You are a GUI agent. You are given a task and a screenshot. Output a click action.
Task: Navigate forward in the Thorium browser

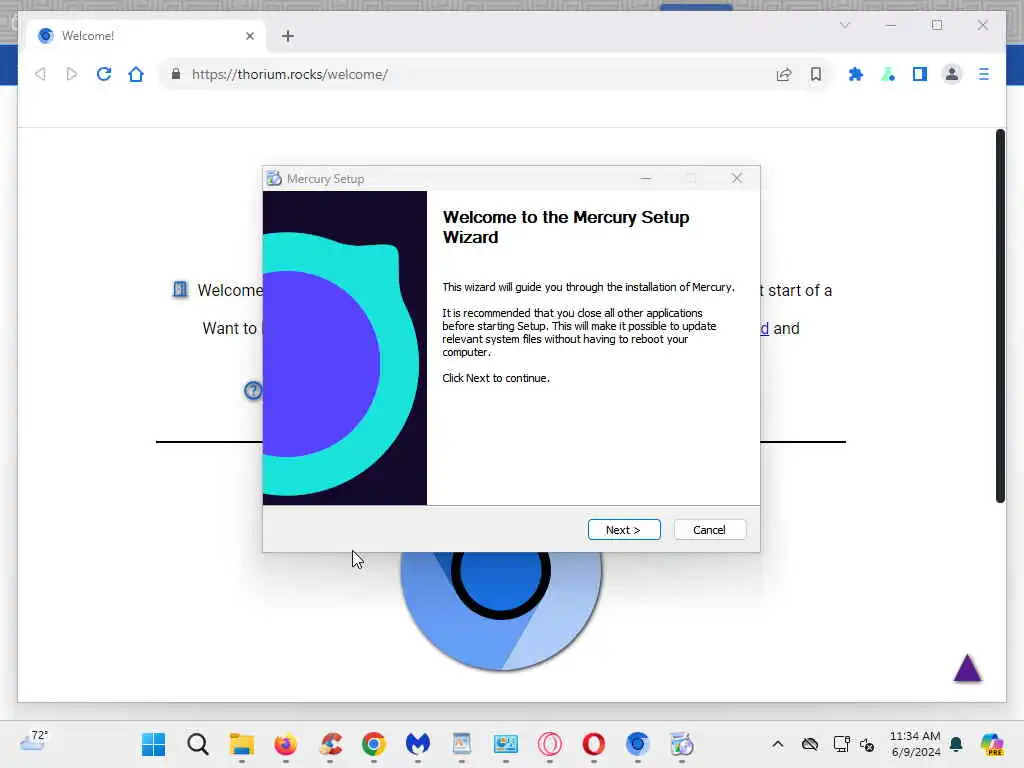(72, 74)
